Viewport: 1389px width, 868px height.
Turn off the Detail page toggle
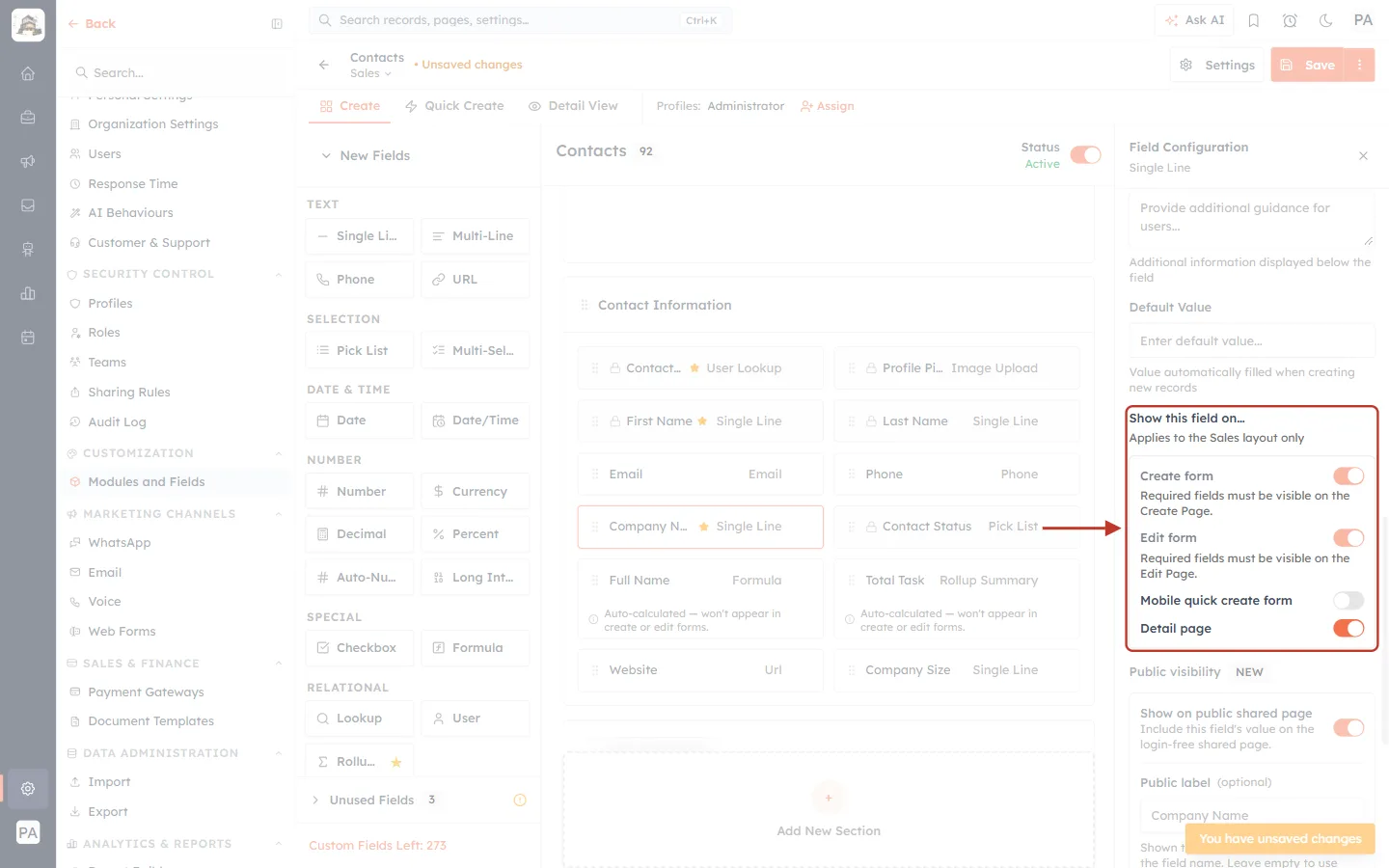(x=1348, y=628)
